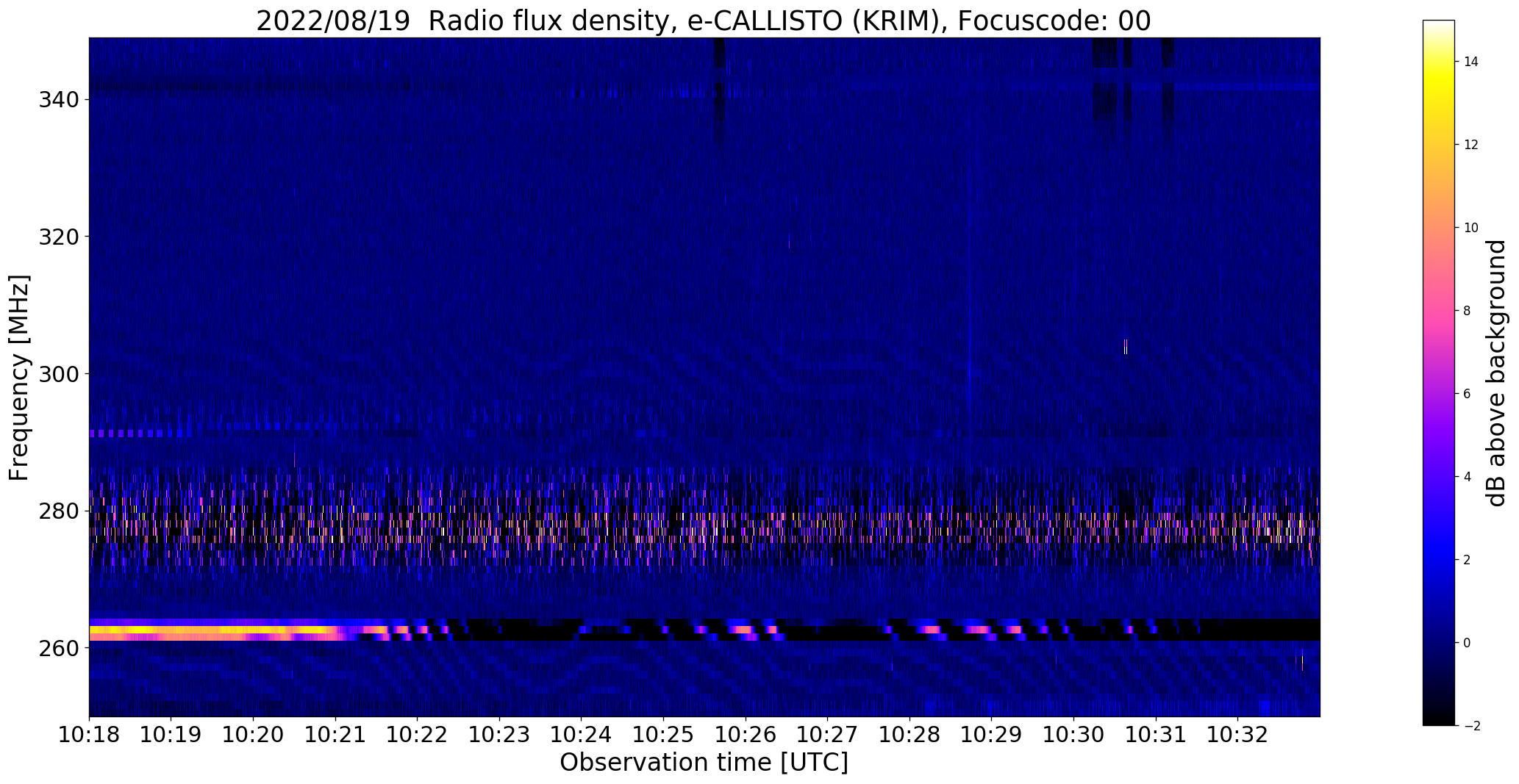Click the 280 frequency tick label
This screenshot has height=784, width=1519.
57,511
